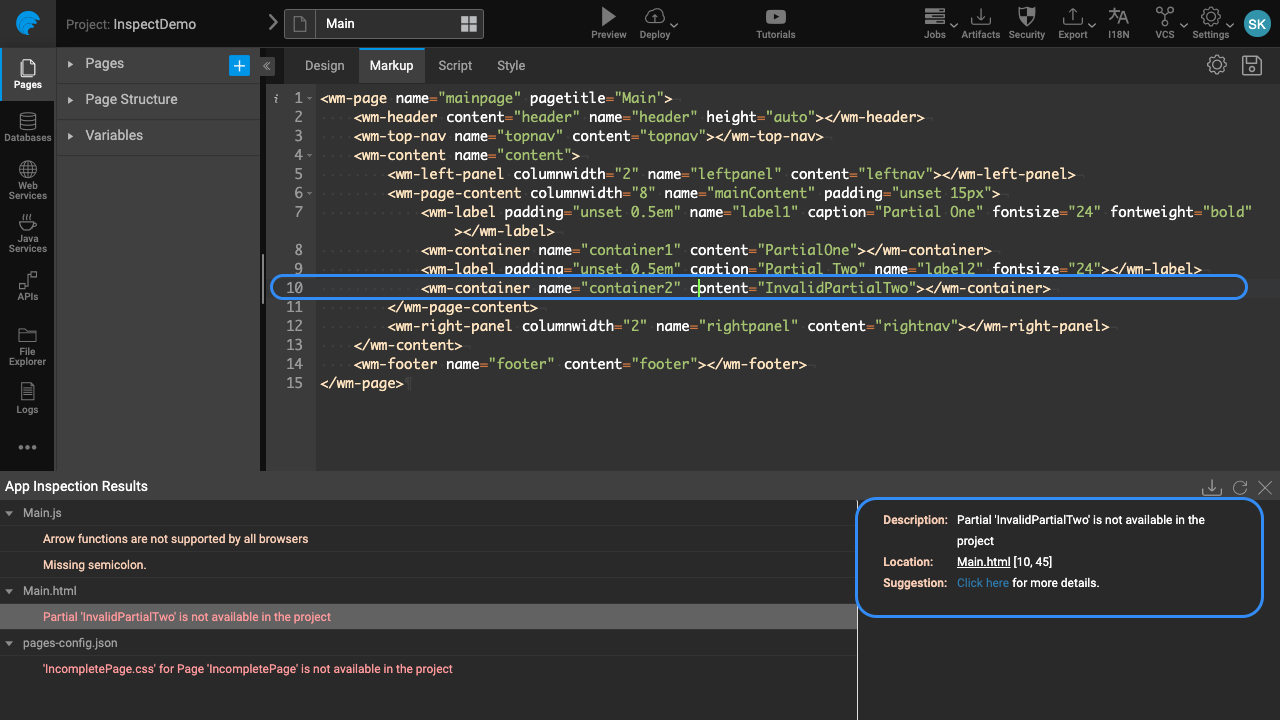Switch to the Design tab

click(324, 65)
